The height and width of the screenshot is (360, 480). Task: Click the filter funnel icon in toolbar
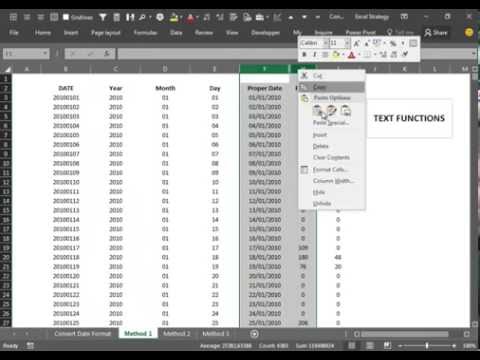pos(103,17)
